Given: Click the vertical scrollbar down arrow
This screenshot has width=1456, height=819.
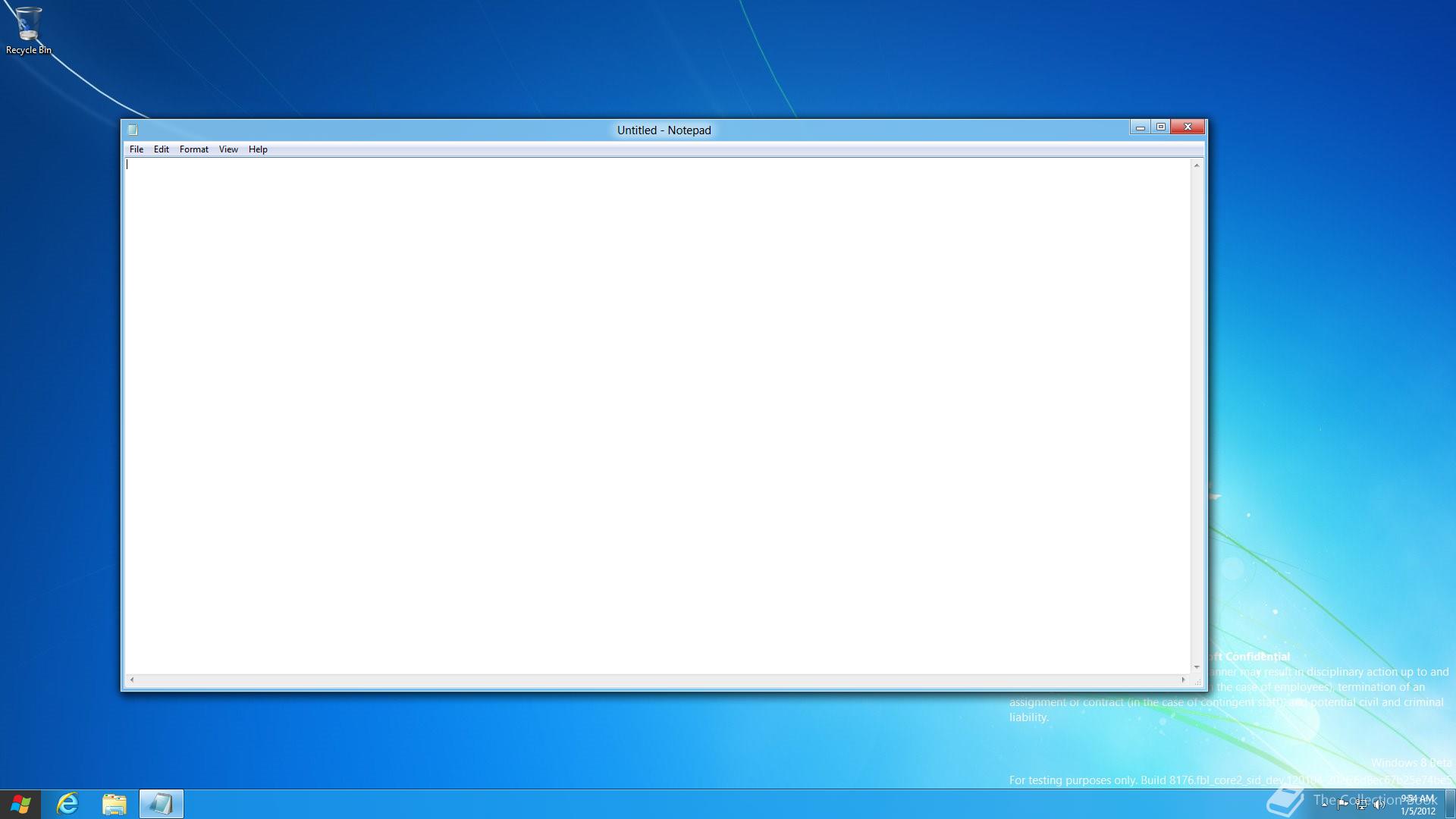Looking at the screenshot, I should click(x=1197, y=667).
